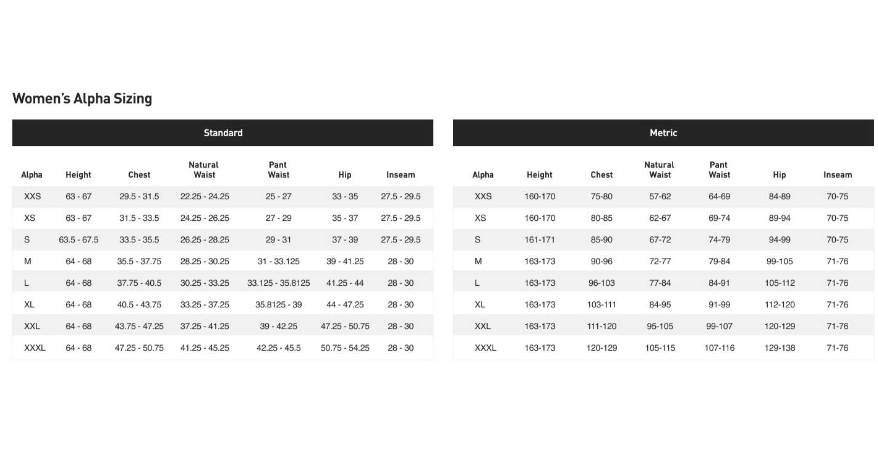Viewport: 878px width, 450px height.
Task: Click Chest column header in Metric table
Action: pos(601,175)
